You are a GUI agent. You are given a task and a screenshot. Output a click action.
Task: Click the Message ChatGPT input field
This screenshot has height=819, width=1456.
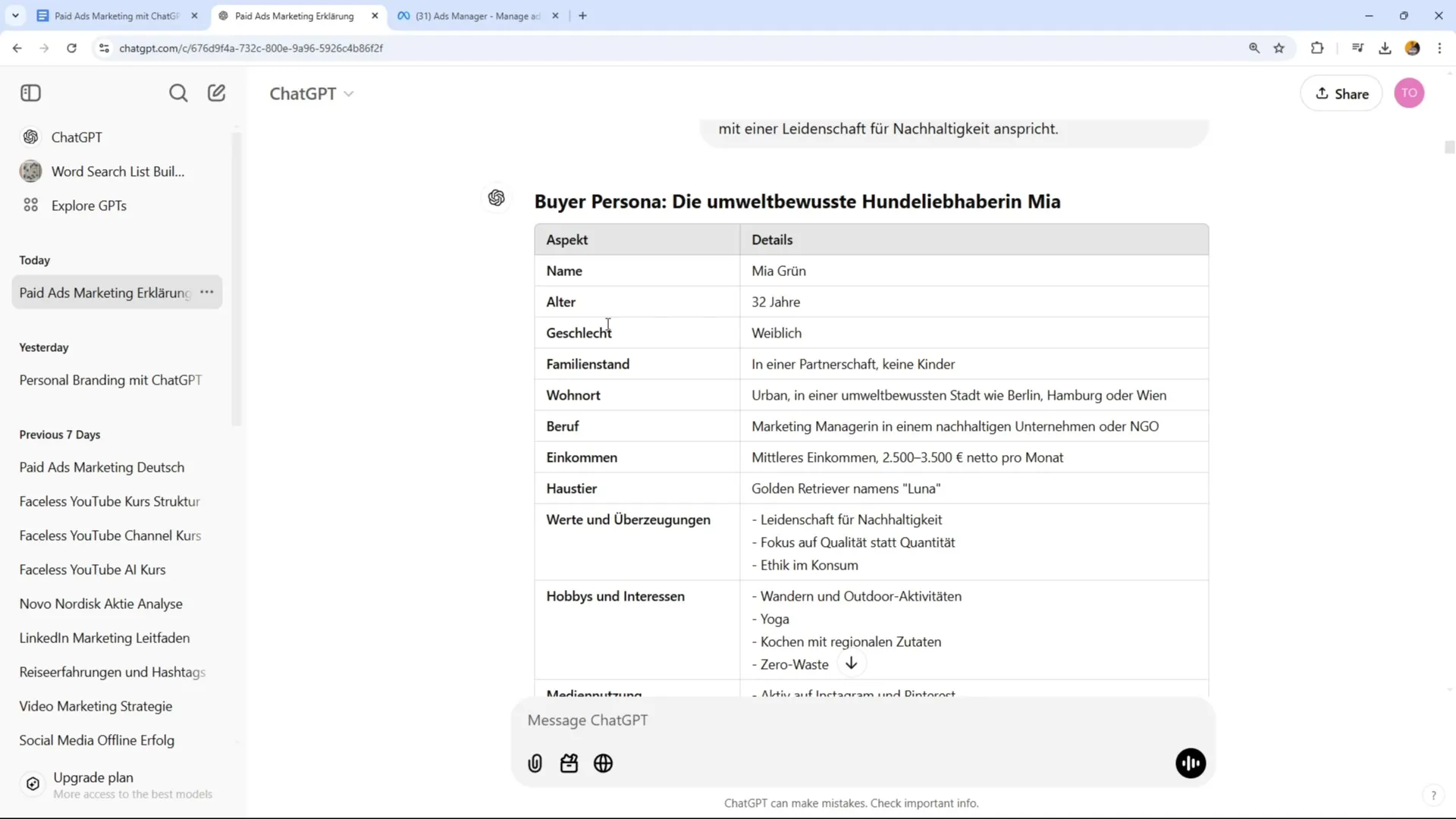point(863,720)
